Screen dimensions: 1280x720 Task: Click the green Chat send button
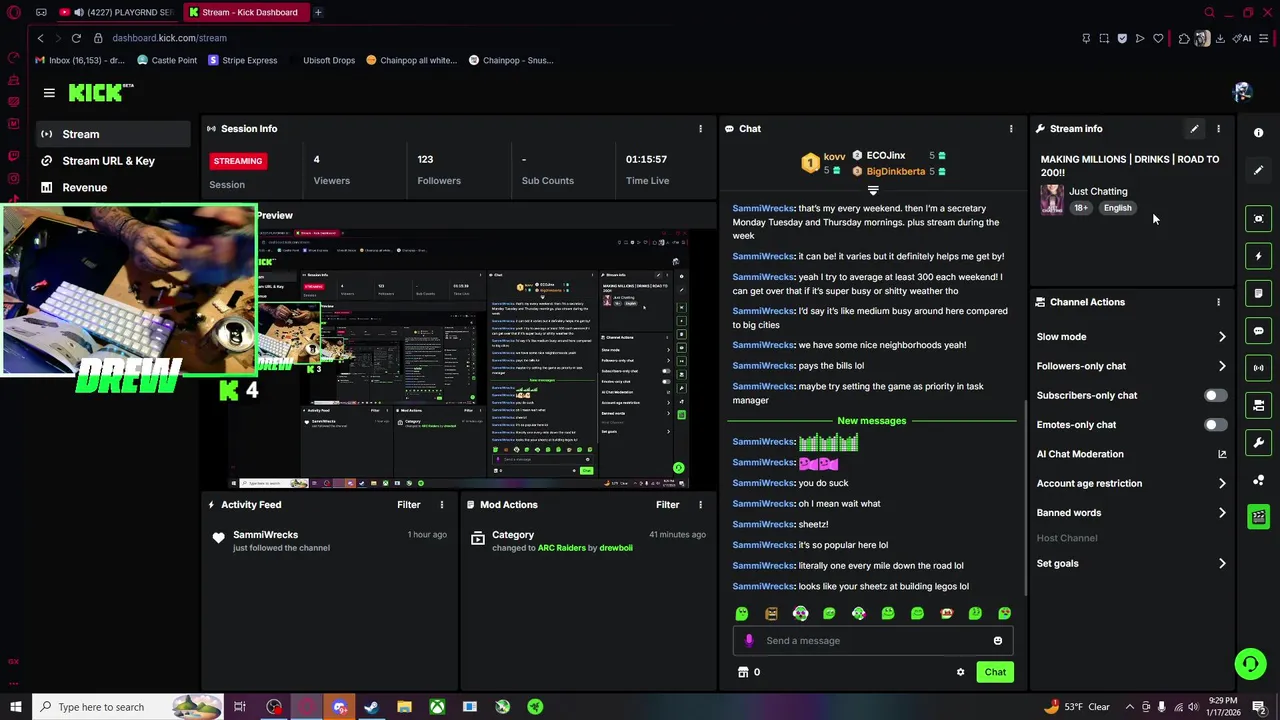click(x=995, y=672)
